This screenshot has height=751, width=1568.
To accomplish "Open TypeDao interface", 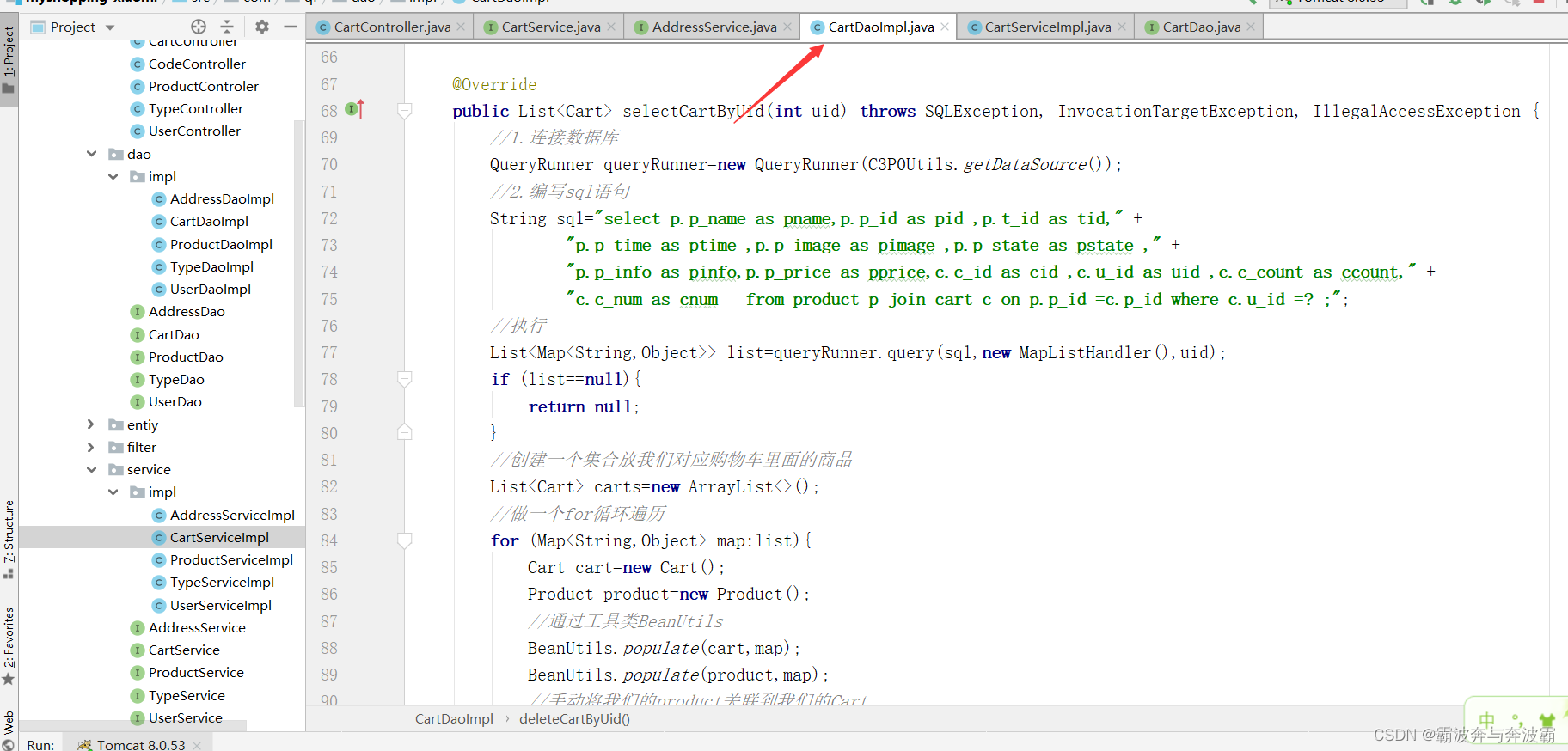I will [x=176, y=379].
